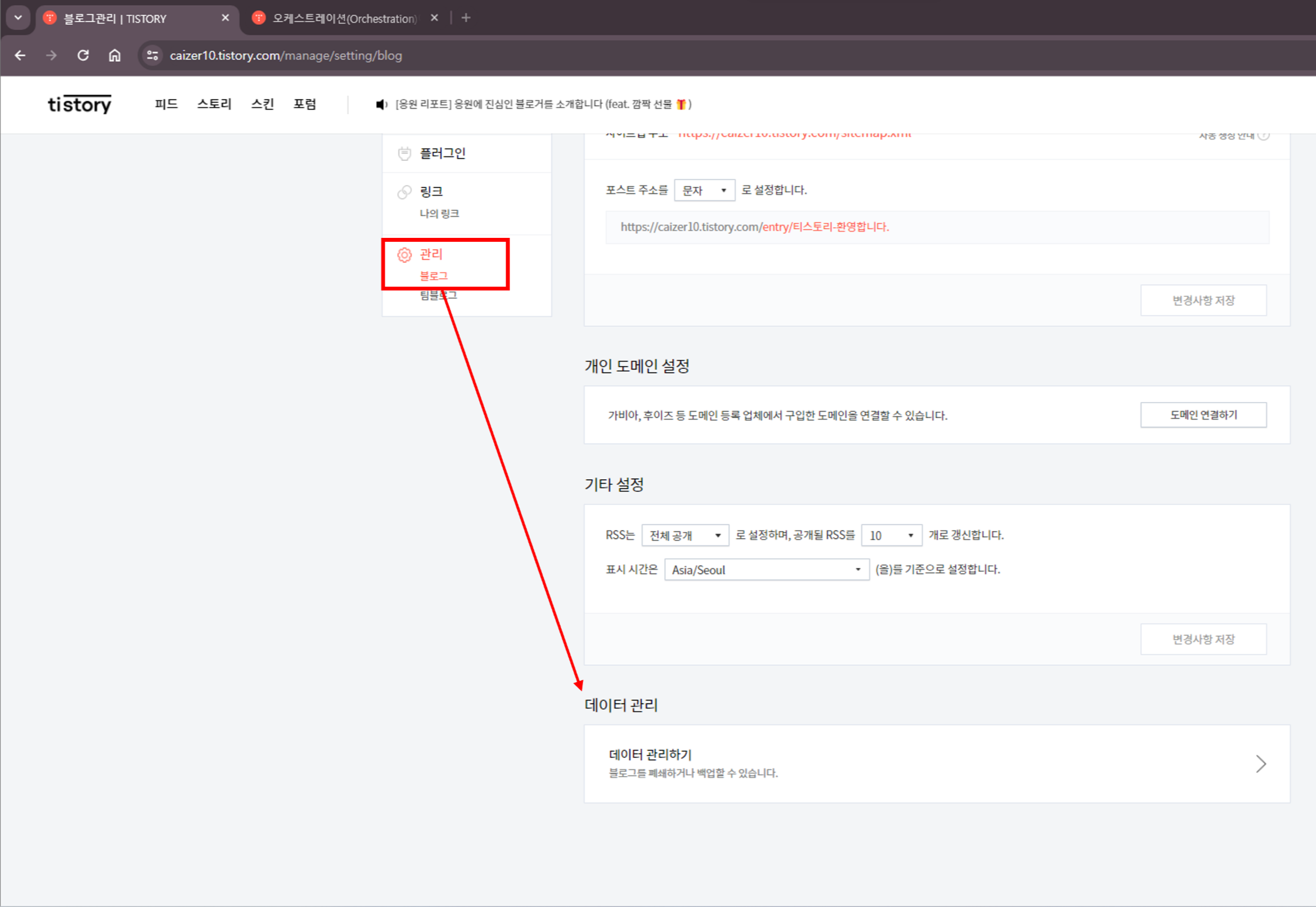Image resolution: width=1316 pixels, height=907 pixels.
Task: Open 데이터 관리하기 chevron arrow
Action: pos(1260,764)
